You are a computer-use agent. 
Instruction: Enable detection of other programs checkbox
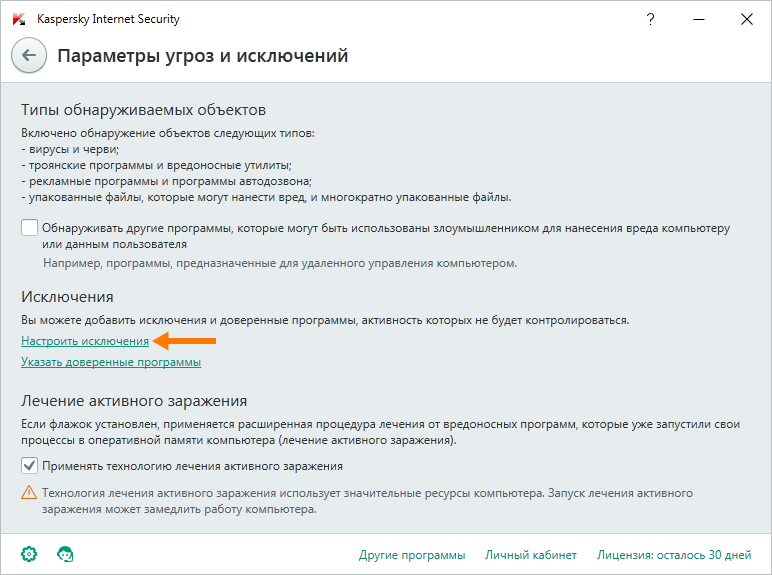click(30, 228)
